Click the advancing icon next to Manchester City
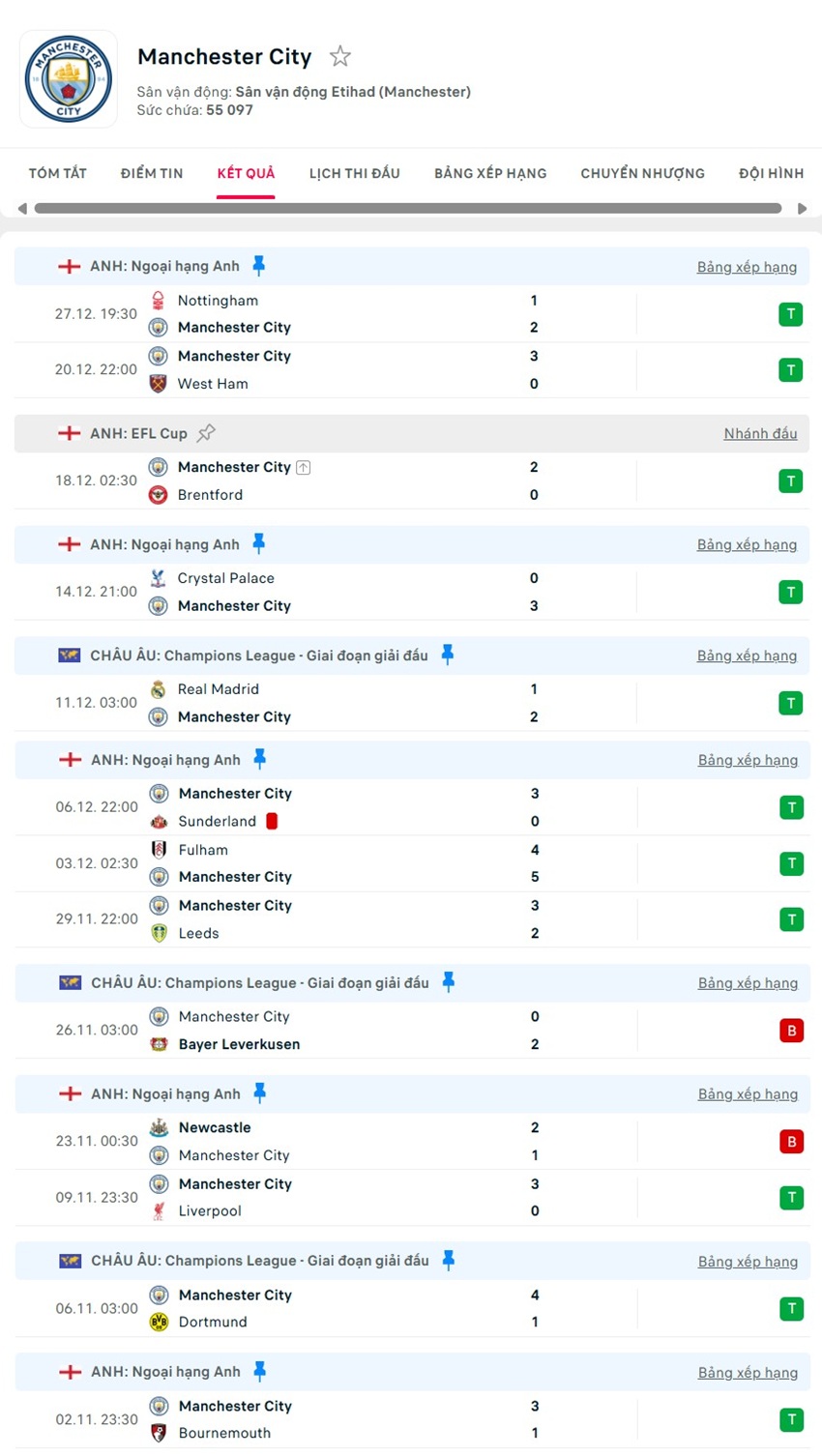 304,468
